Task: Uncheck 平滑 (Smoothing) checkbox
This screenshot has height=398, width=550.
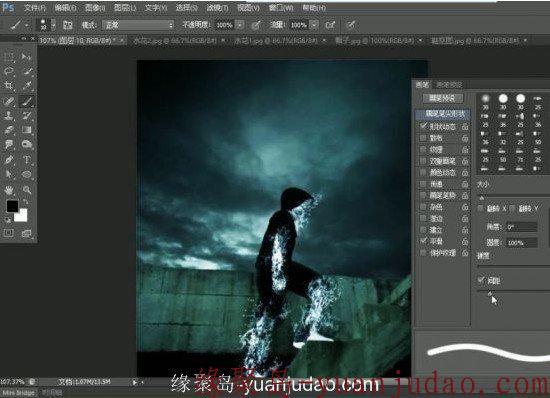Action: (x=423, y=241)
